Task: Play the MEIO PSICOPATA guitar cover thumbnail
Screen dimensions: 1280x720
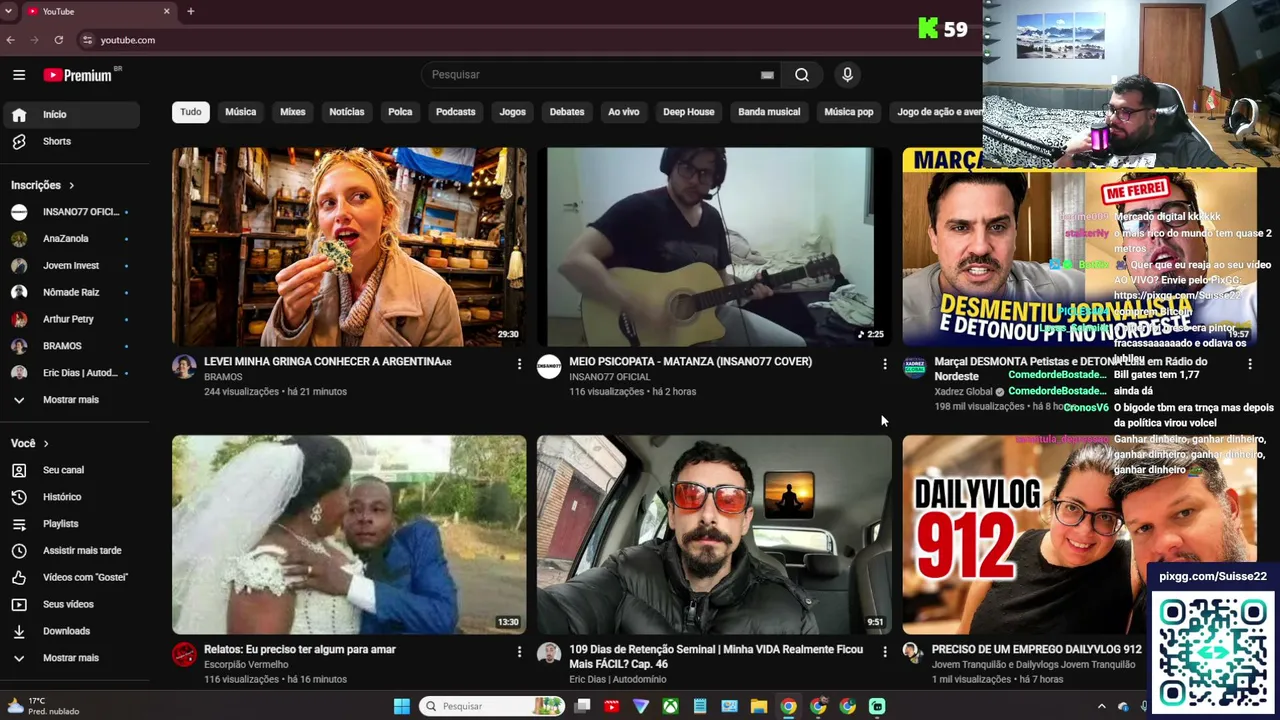Action: pyautogui.click(x=714, y=247)
